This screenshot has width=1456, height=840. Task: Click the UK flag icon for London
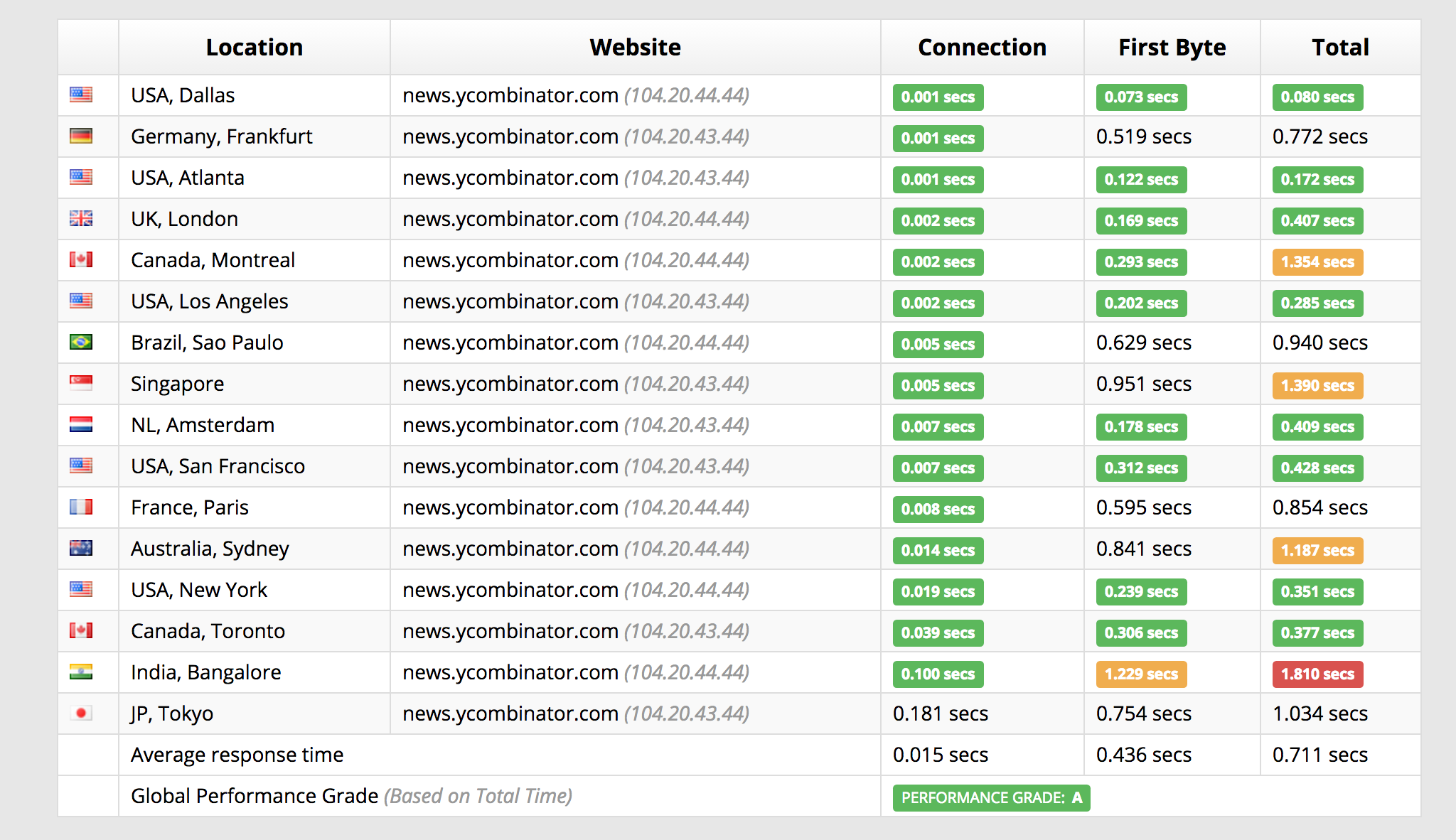[81, 218]
